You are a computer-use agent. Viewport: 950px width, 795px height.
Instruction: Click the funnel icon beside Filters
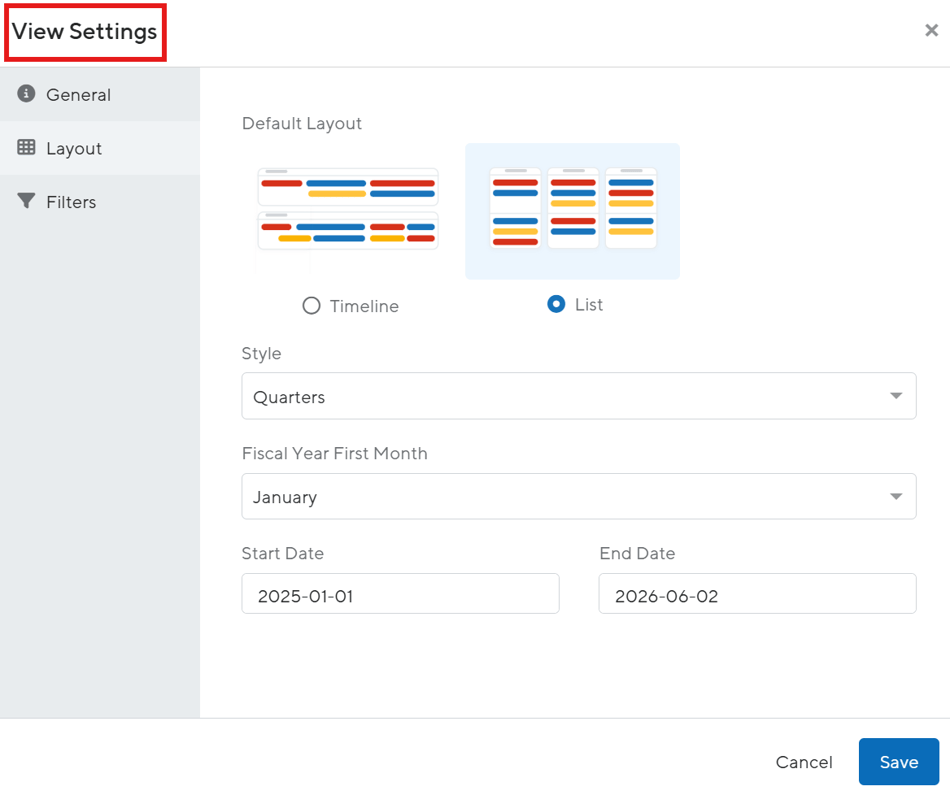[27, 201]
